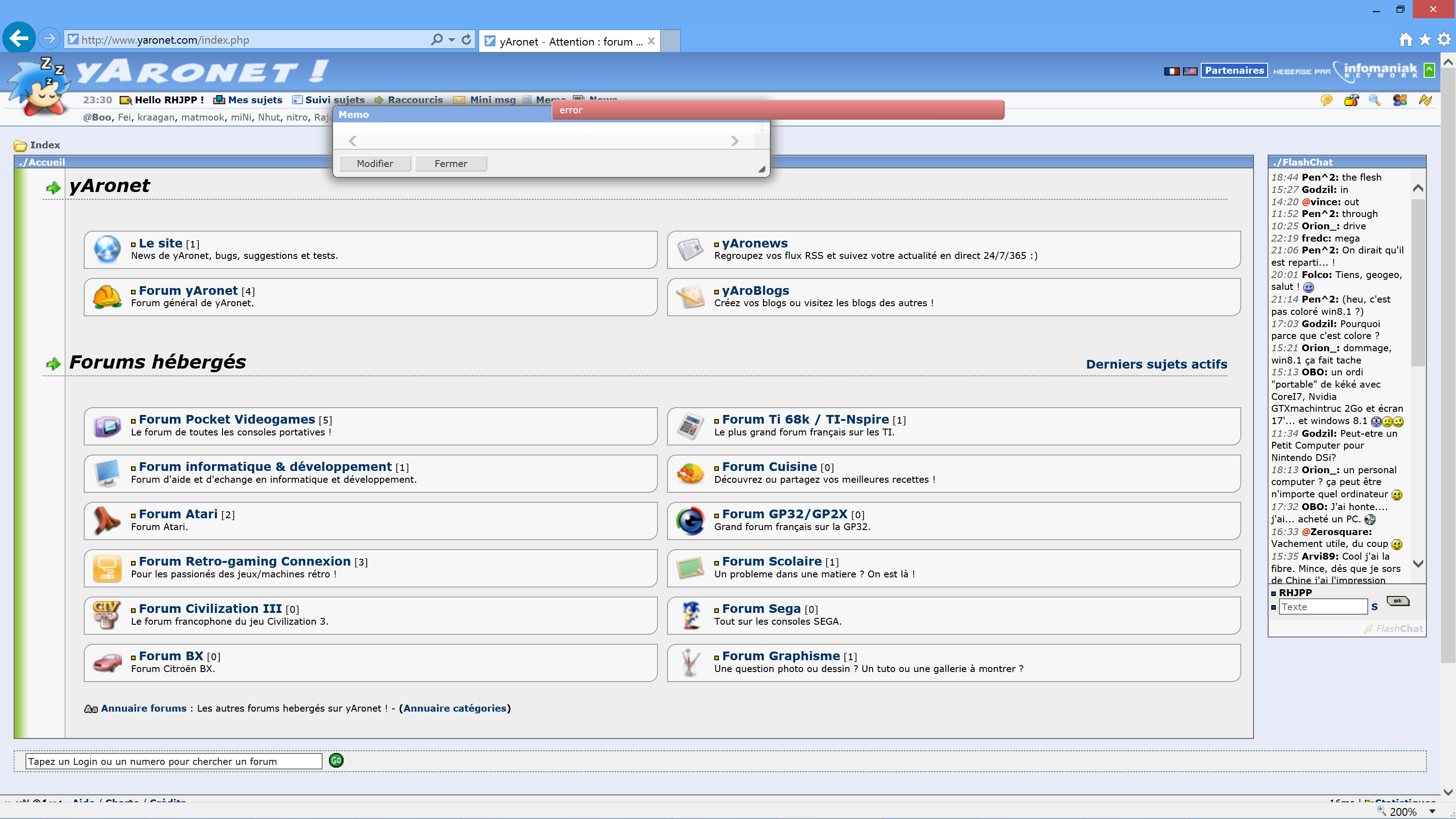1456x819 pixels.
Task: Click the forum search login input field
Action: (173, 761)
